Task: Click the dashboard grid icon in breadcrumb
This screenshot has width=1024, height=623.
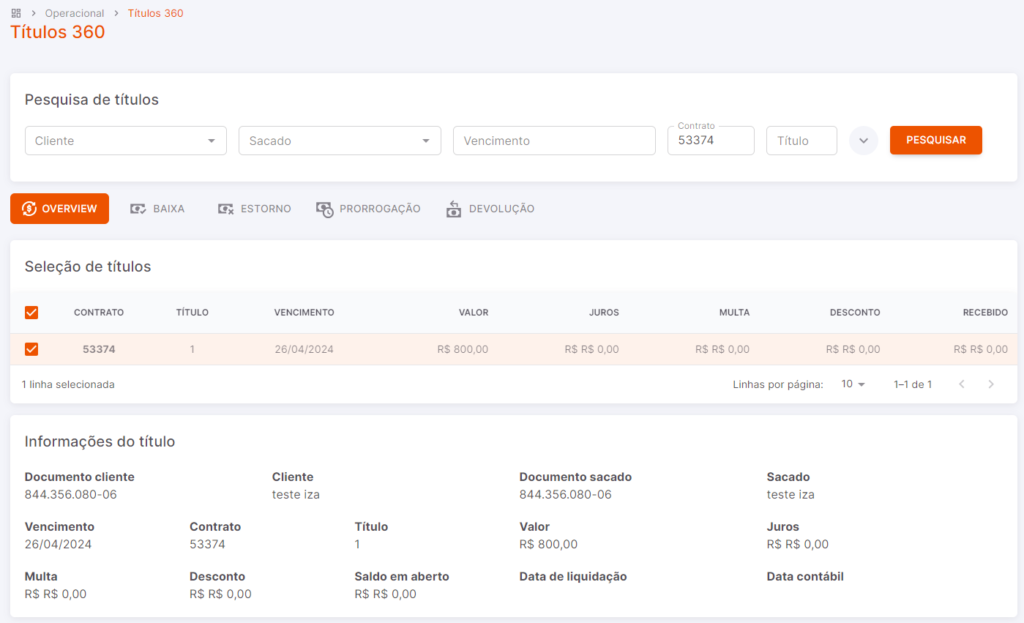Action: click(x=16, y=13)
